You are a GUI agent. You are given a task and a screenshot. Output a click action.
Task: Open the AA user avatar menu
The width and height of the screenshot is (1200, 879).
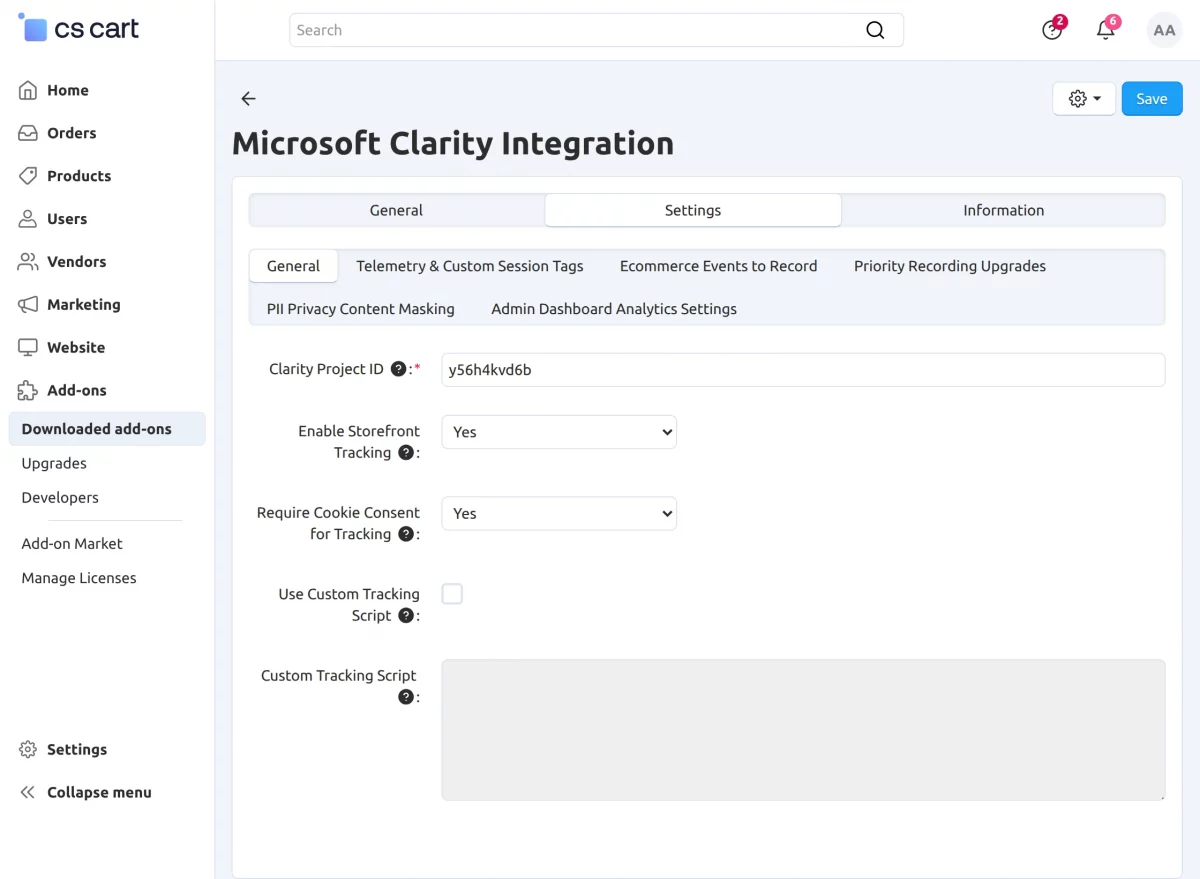tap(1164, 30)
